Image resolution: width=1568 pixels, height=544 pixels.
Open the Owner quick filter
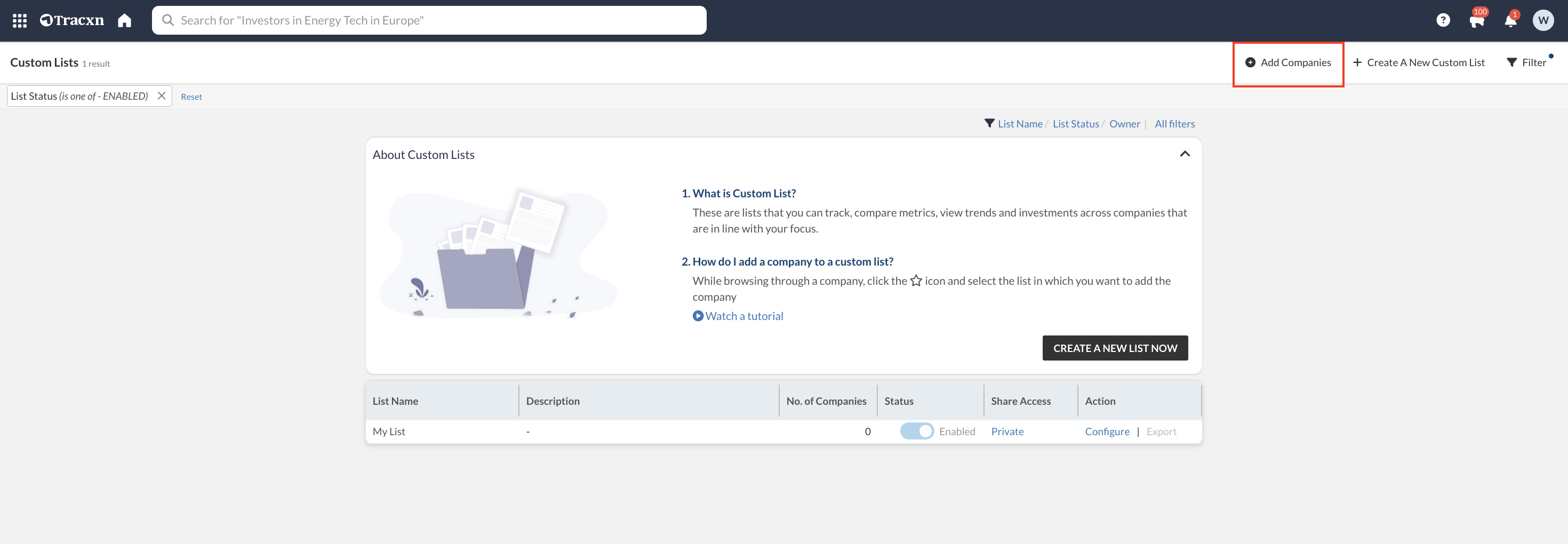1124,124
